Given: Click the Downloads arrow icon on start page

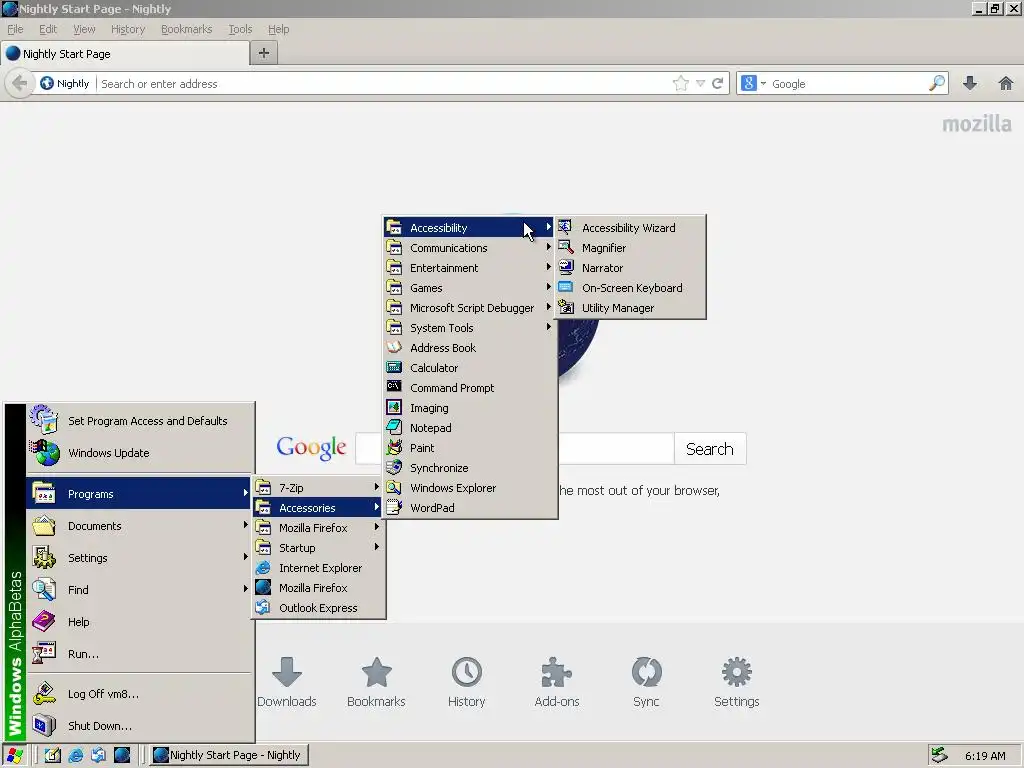Looking at the screenshot, I should coord(287,672).
